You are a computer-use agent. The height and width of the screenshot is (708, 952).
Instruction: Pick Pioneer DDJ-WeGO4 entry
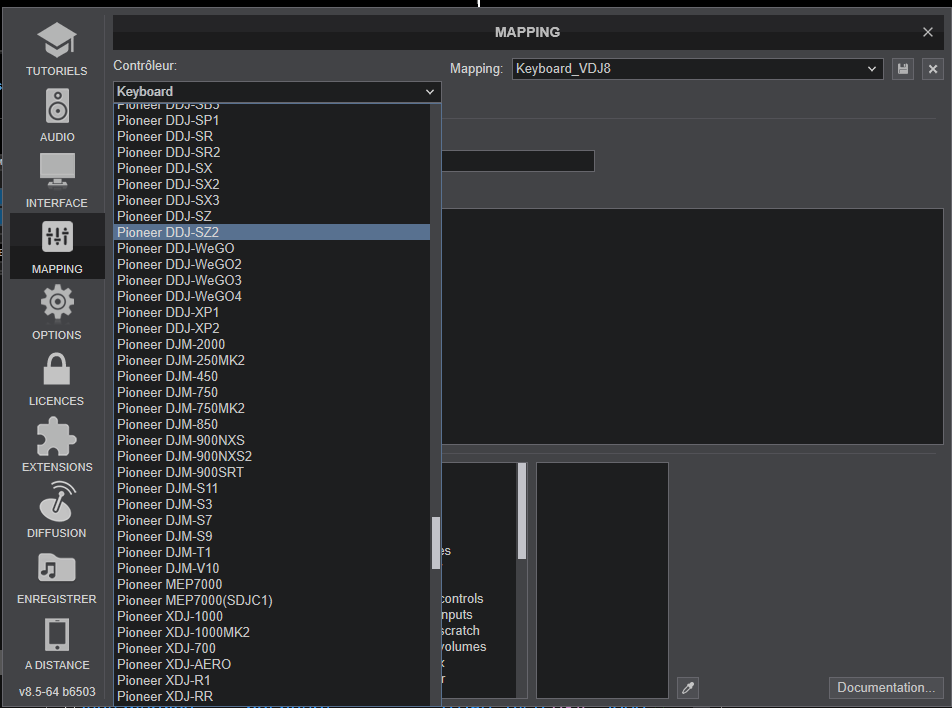coord(271,296)
